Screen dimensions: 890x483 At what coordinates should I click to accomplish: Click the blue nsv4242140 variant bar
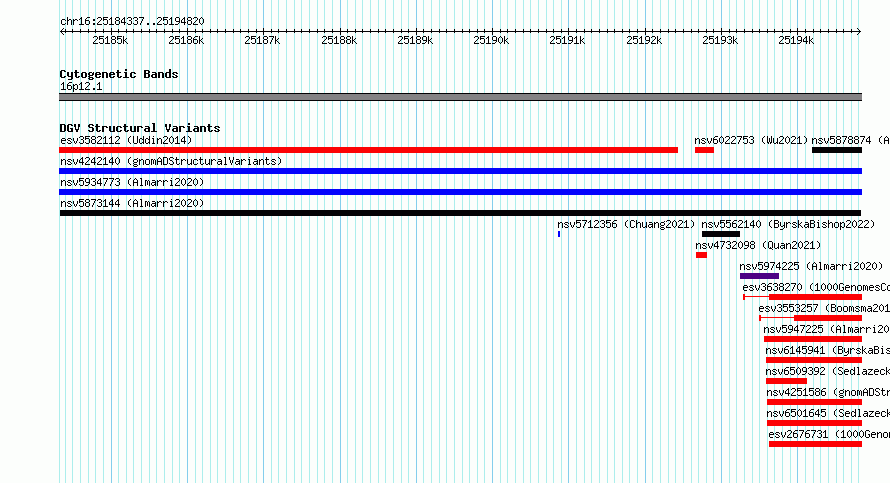point(460,171)
